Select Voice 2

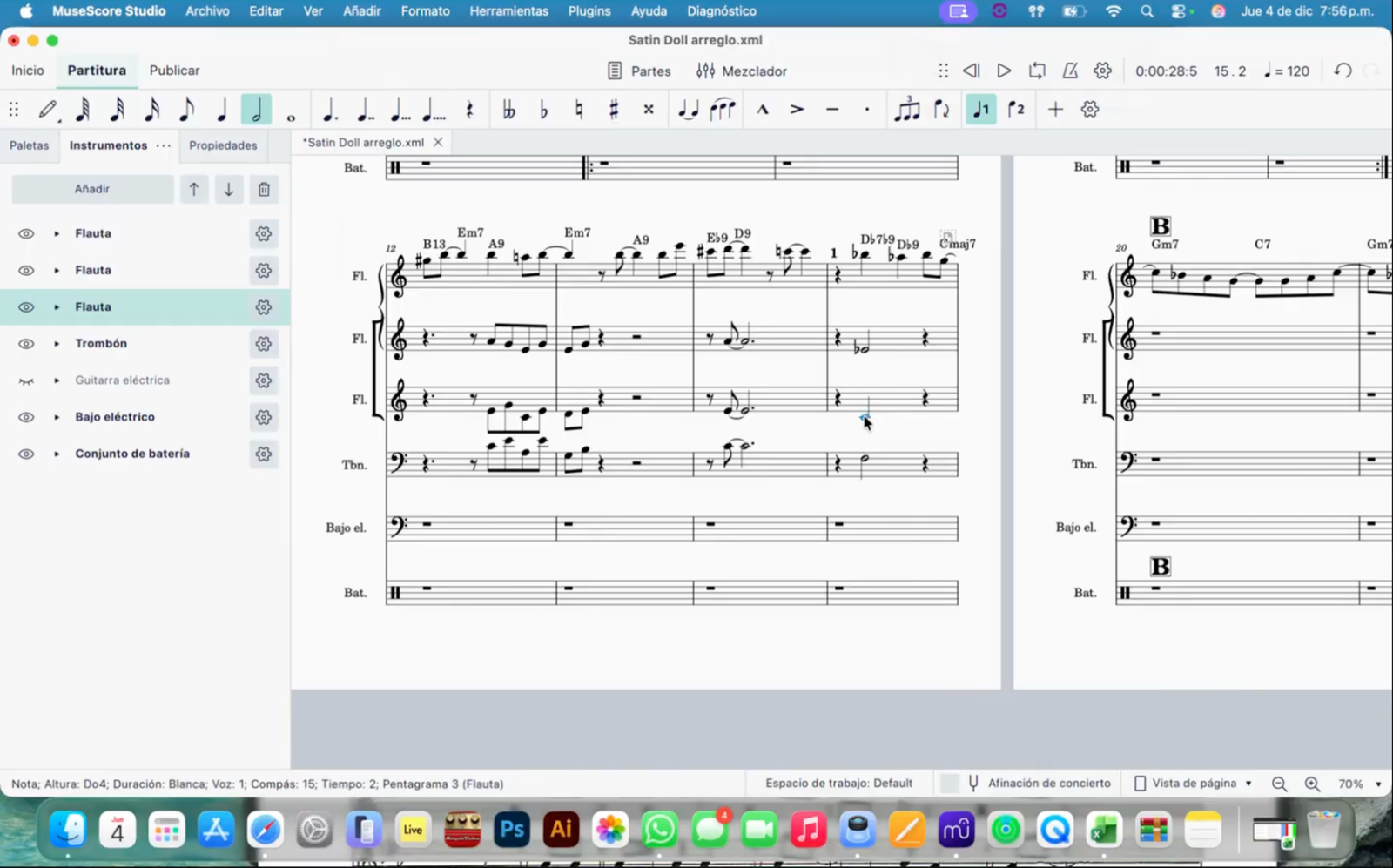(1016, 110)
